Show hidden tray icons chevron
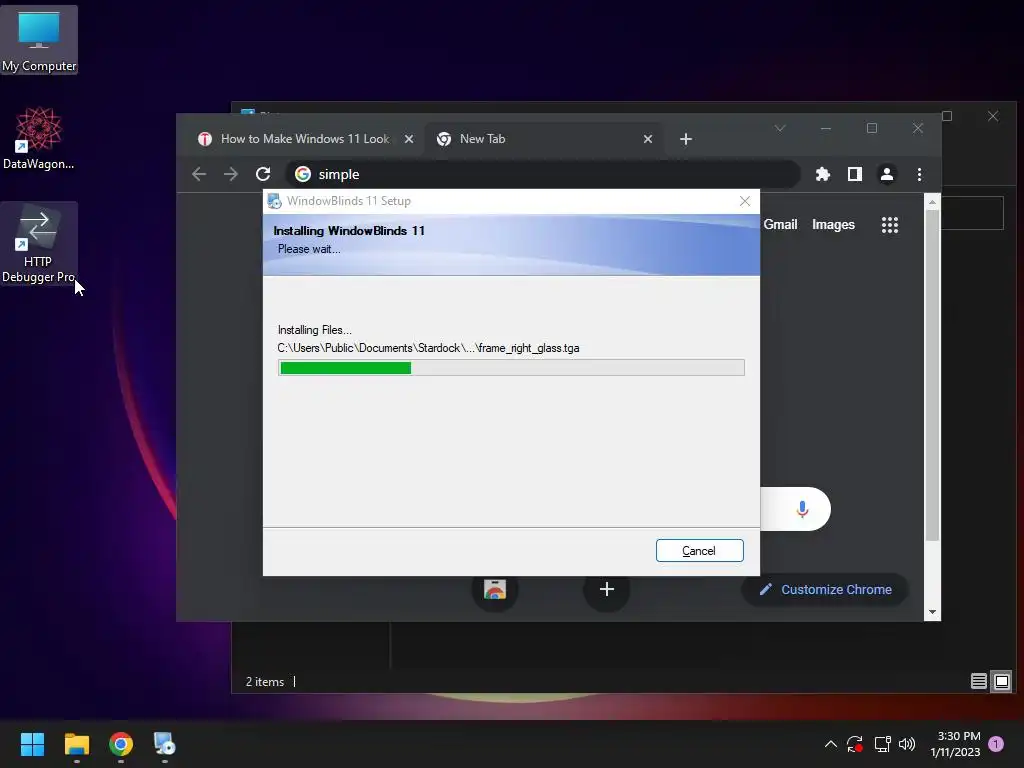 click(831, 744)
